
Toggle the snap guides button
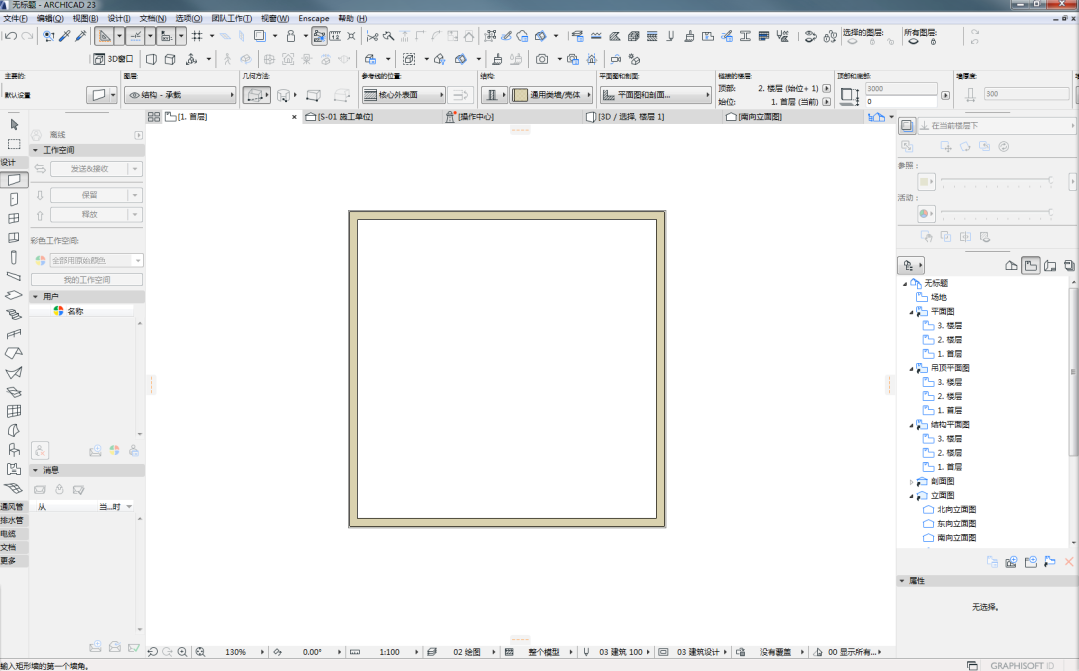(136, 36)
